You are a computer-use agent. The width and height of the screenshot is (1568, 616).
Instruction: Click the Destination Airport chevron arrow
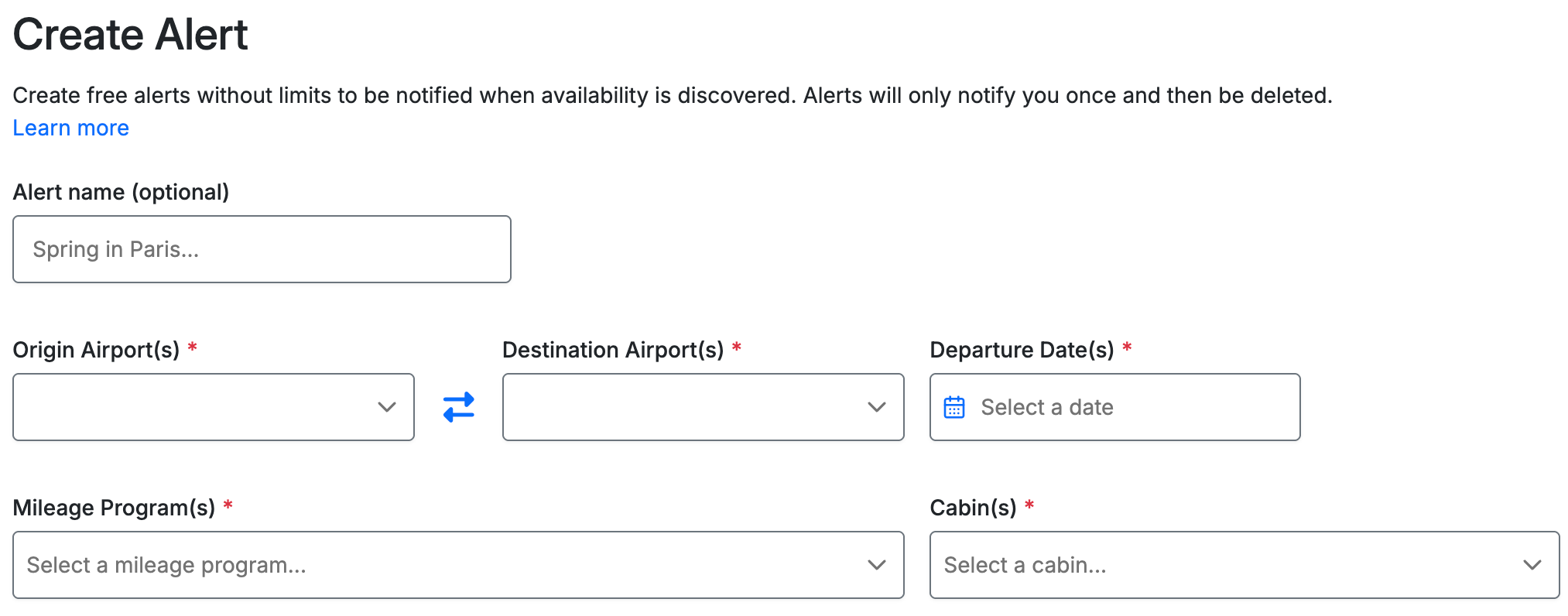pos(876,407)
